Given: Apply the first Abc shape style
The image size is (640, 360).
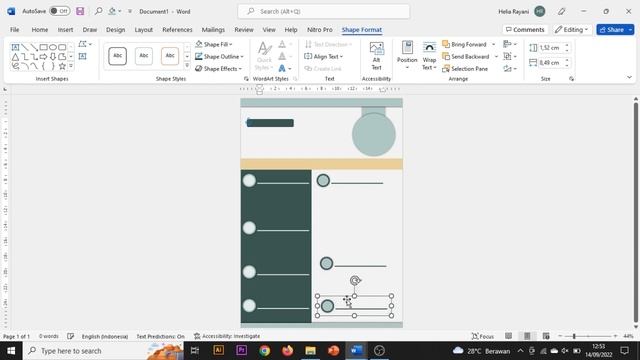Looking at the screenshot, I should click(x=118, y=56).
